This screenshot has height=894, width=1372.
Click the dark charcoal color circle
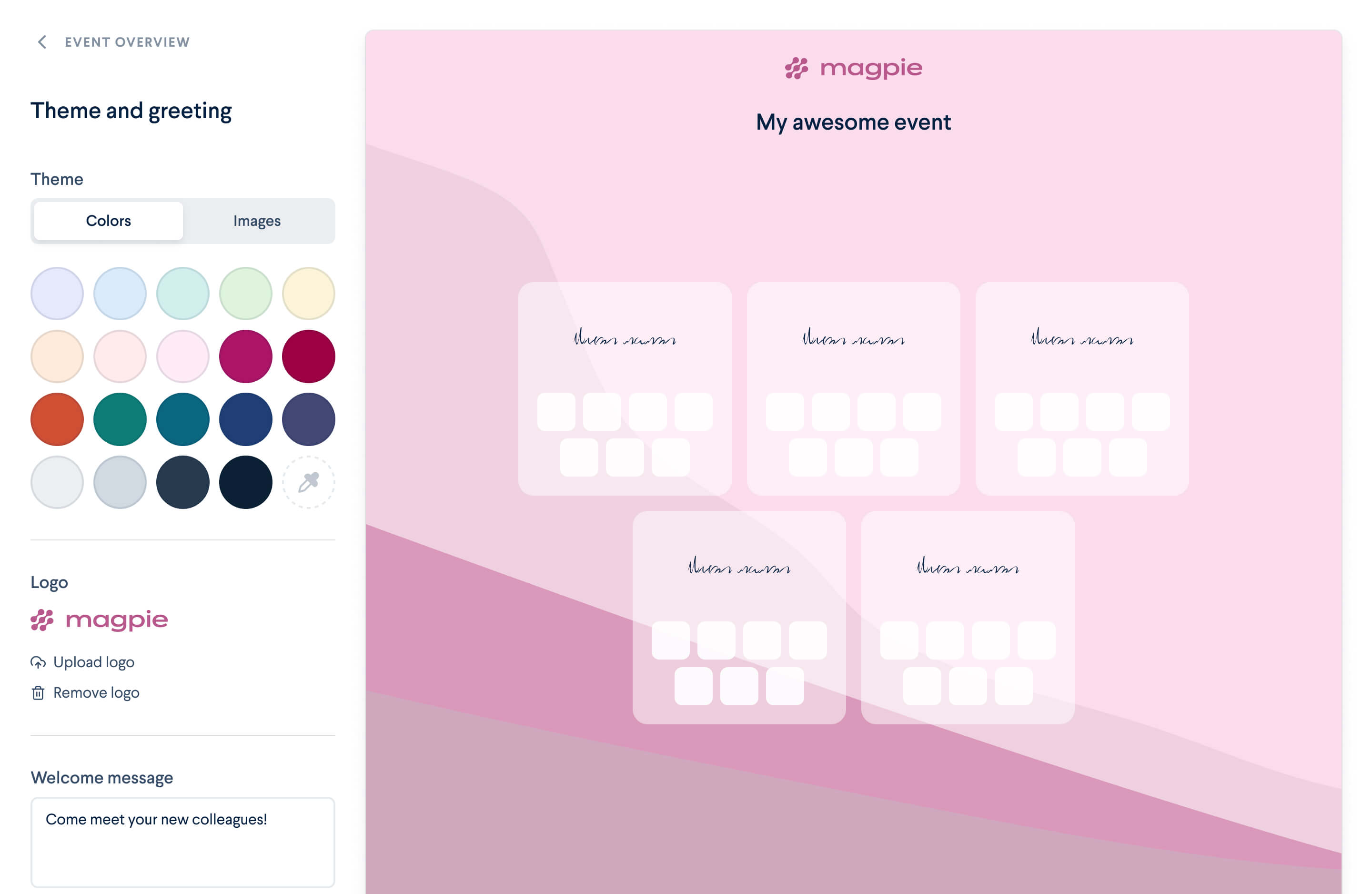click(x=182, y=482)
